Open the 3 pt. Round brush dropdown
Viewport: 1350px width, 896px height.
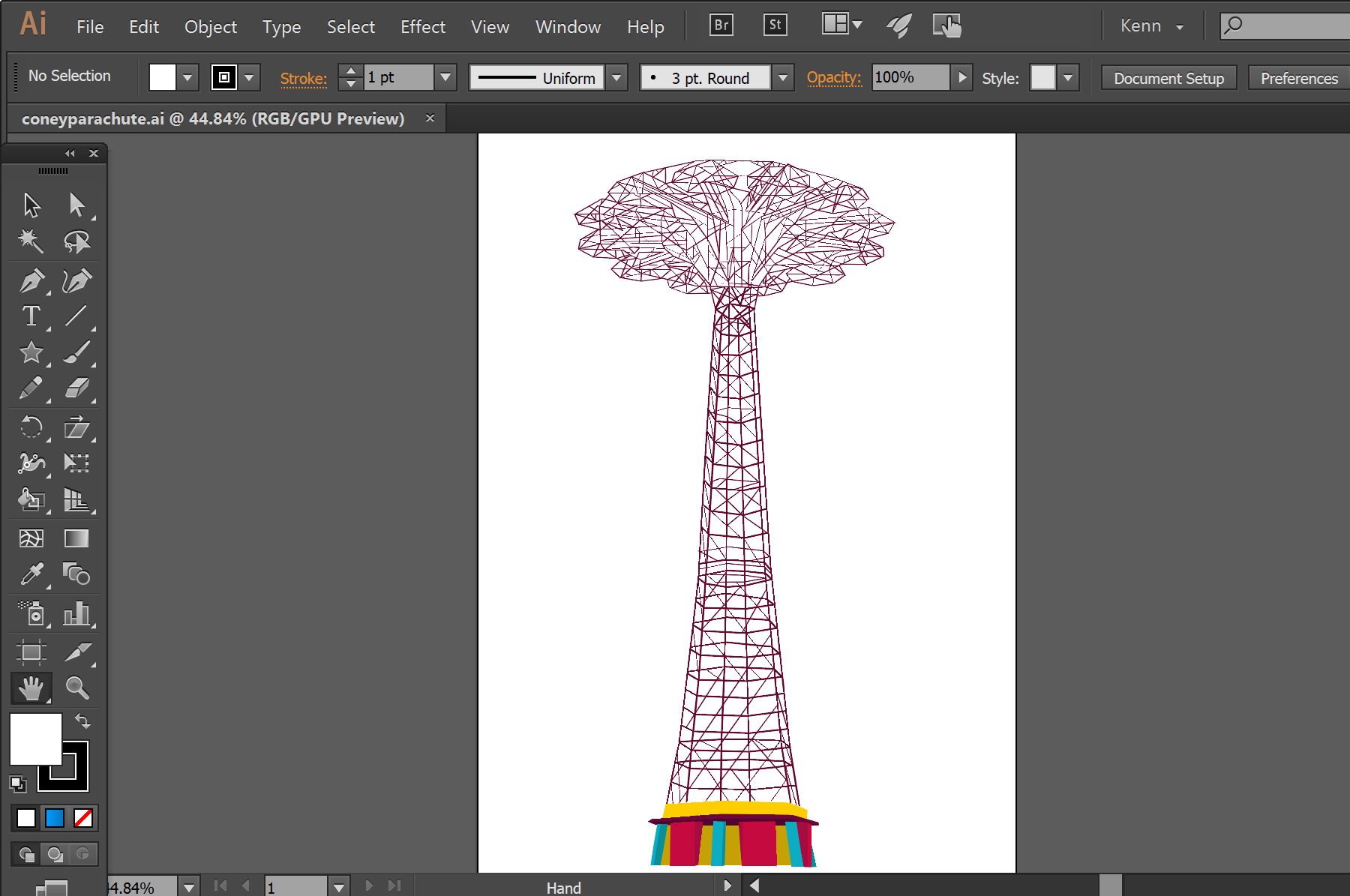[783, 77]
